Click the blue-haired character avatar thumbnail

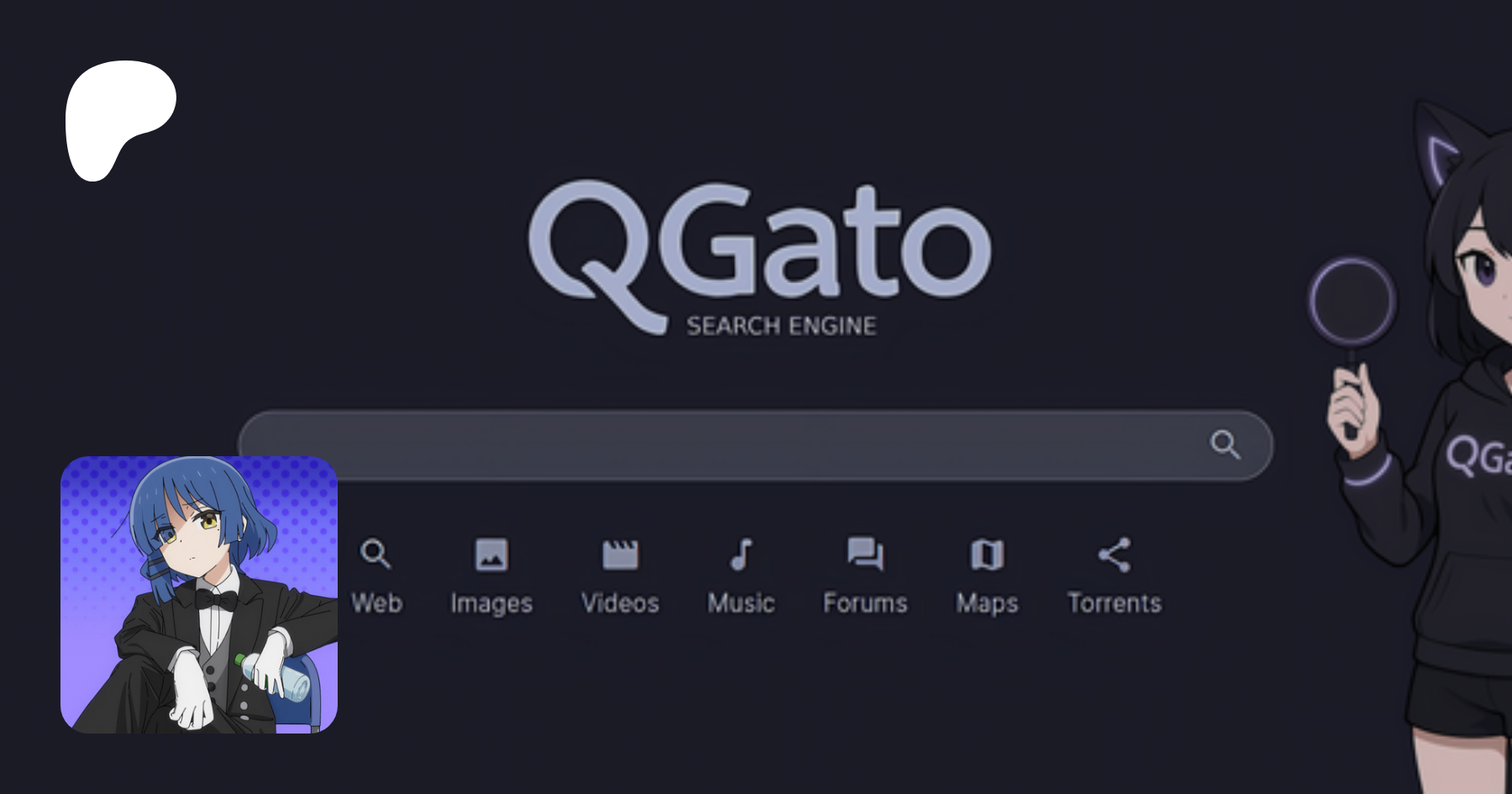click(199, 595)
